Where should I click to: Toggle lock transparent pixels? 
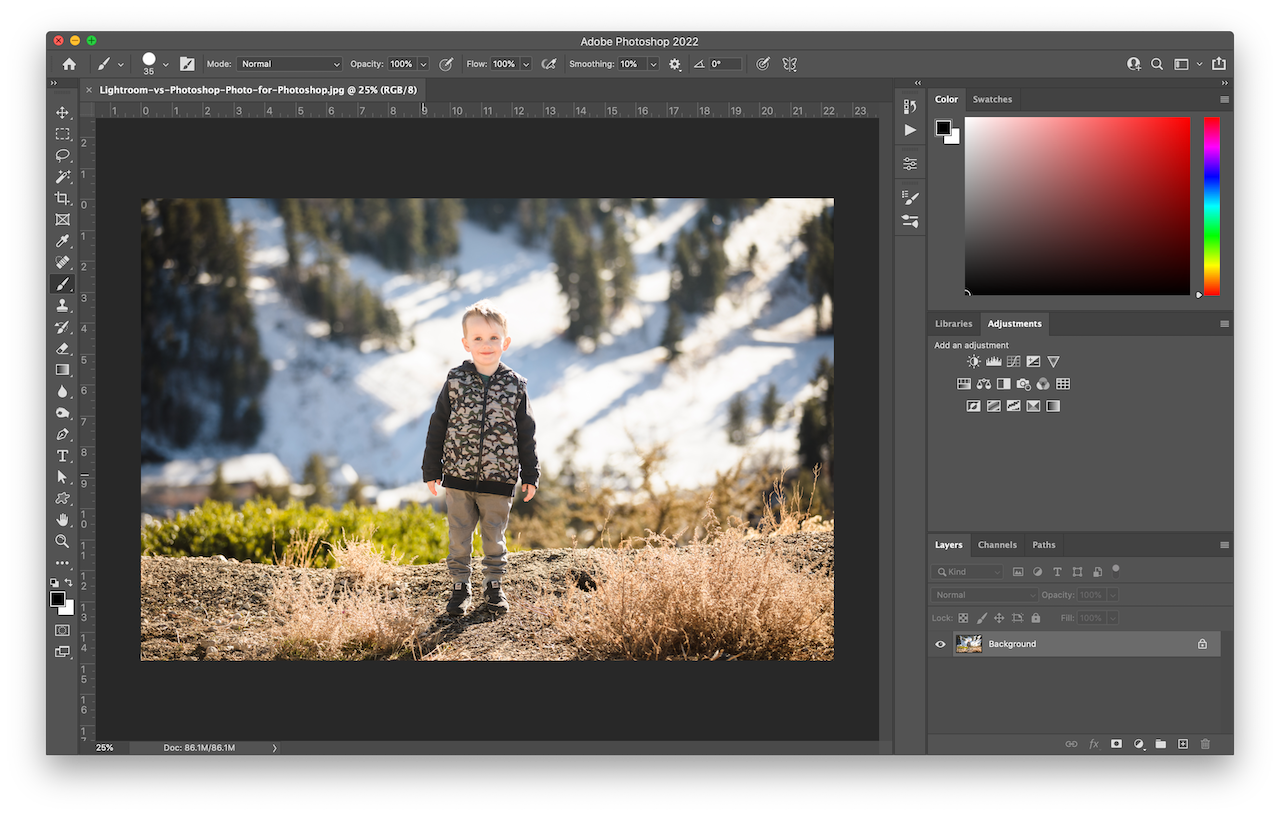point(963,618)
